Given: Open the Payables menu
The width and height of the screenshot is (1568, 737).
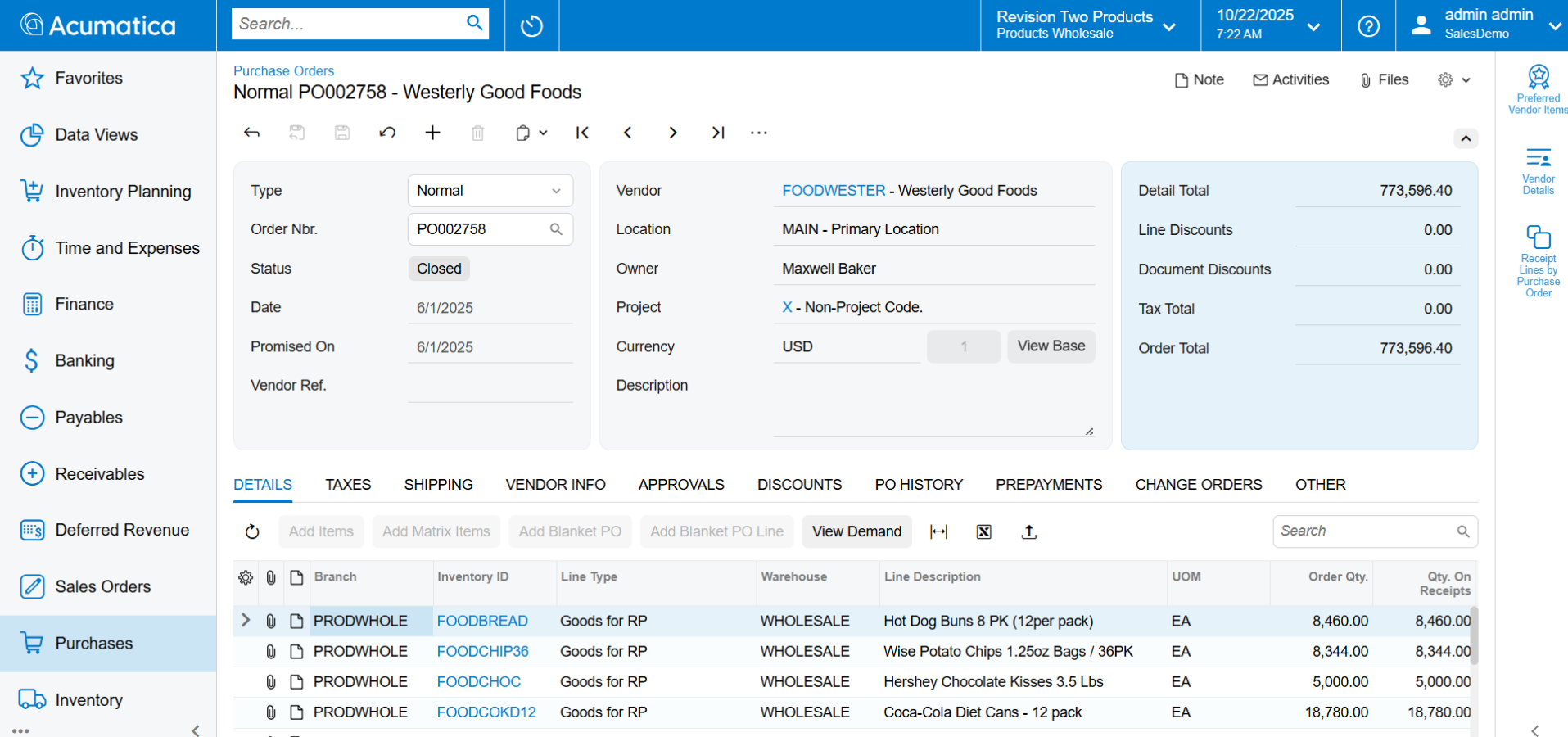Looking at the screenshot, I should coord(88,418).
